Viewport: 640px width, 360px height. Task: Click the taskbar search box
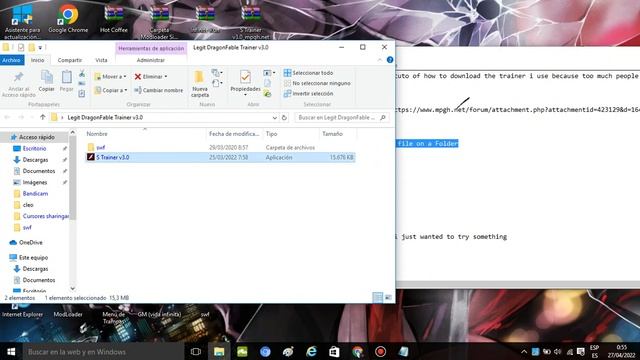pos(102,351)
